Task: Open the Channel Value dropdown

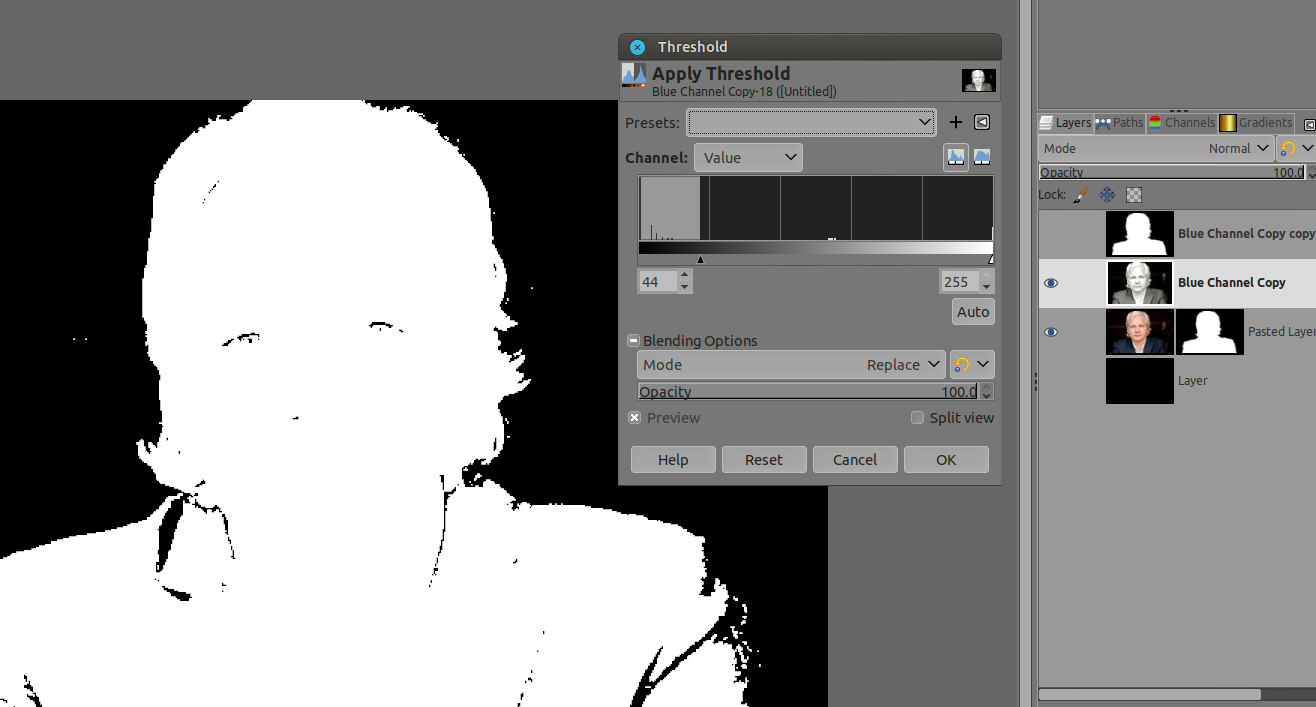Action: tap(748, 157)
